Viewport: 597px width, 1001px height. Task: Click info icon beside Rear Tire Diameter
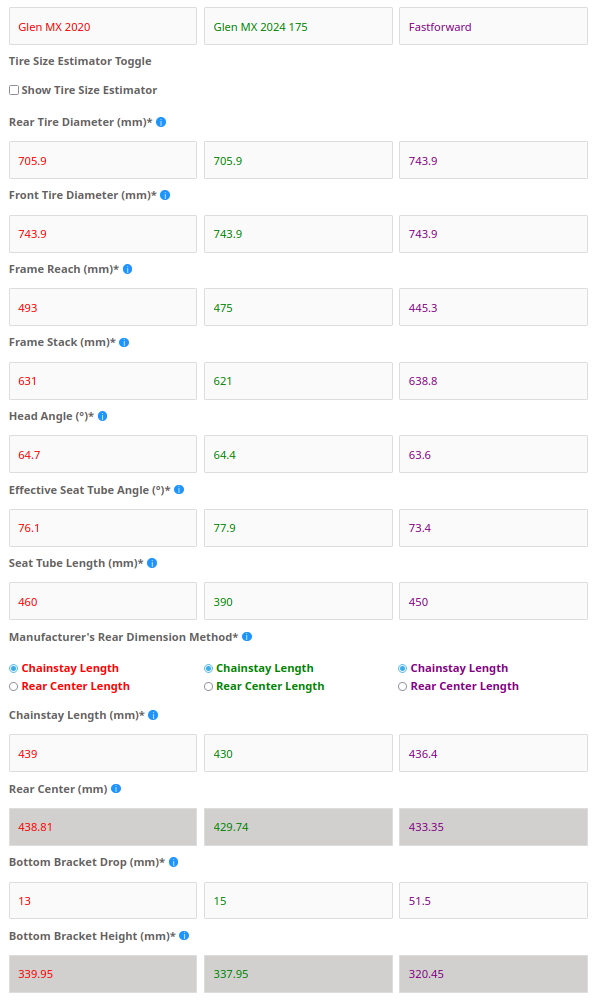pos(161,122)
